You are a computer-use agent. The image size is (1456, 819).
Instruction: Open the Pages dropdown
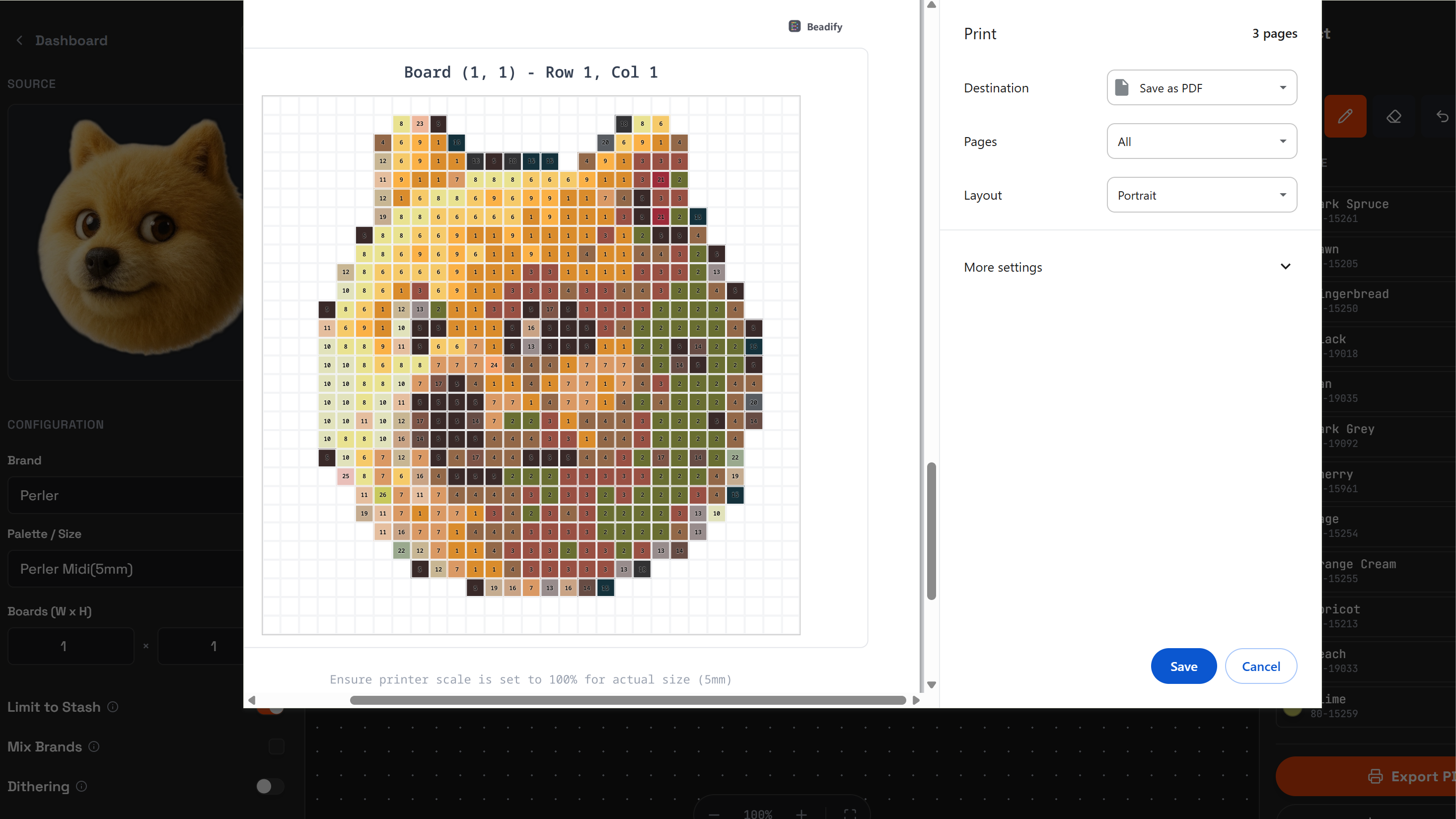click(1201, 142)
